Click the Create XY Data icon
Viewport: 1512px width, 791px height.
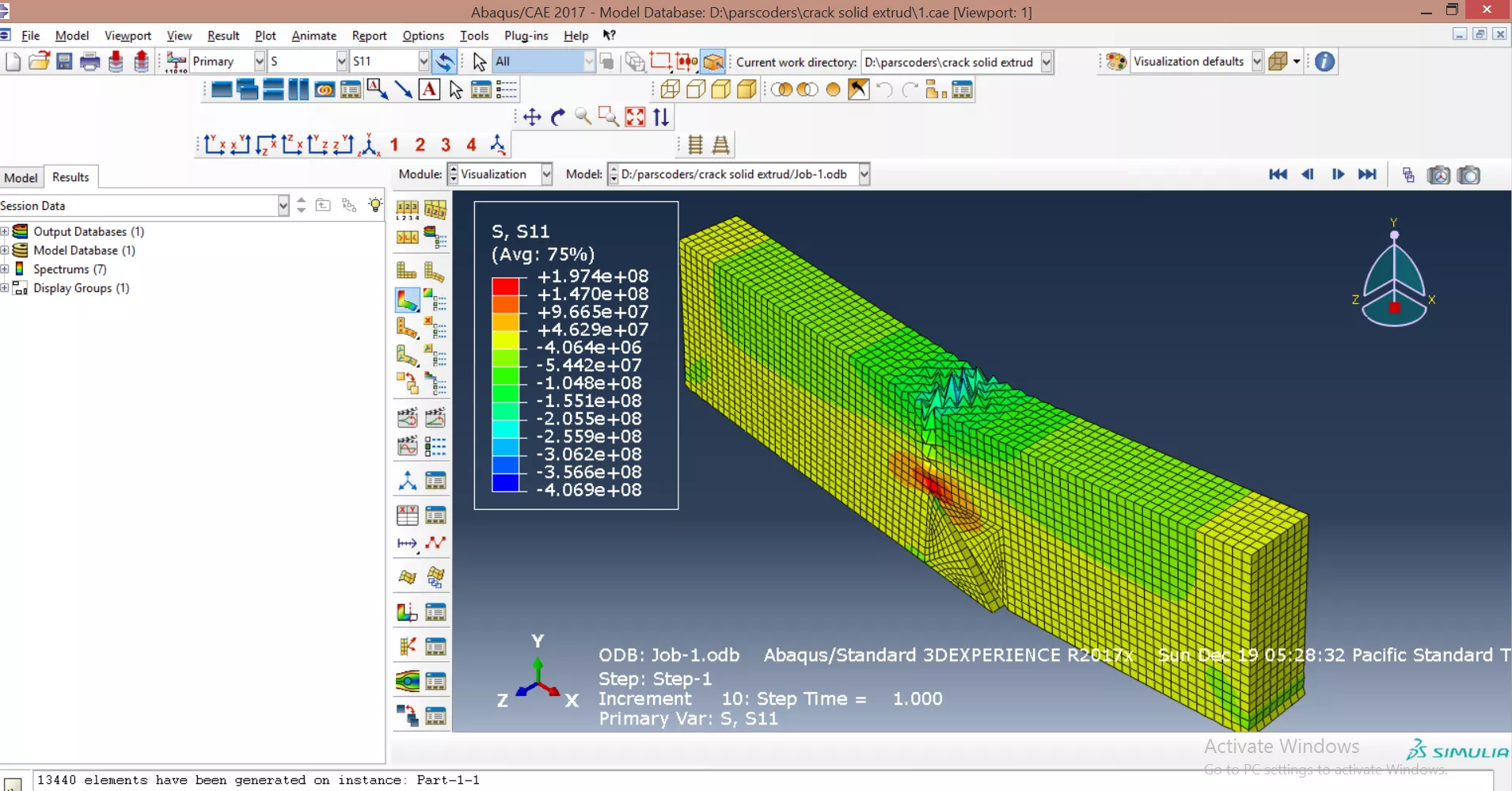[407, 516]
